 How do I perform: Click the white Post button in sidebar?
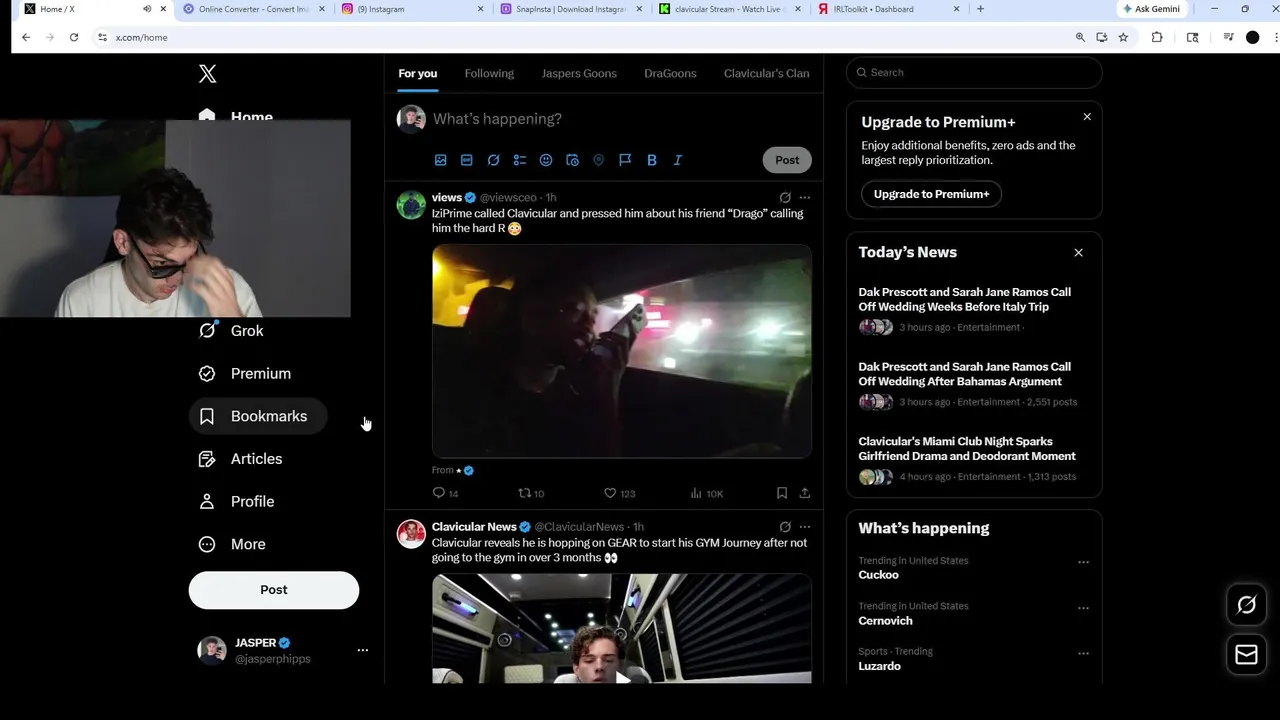[273, 590]
